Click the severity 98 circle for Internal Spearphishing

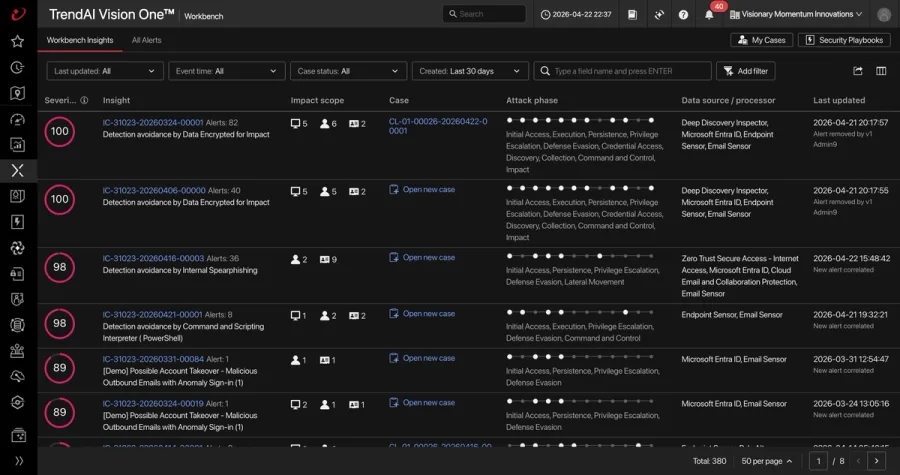(60, 267)
